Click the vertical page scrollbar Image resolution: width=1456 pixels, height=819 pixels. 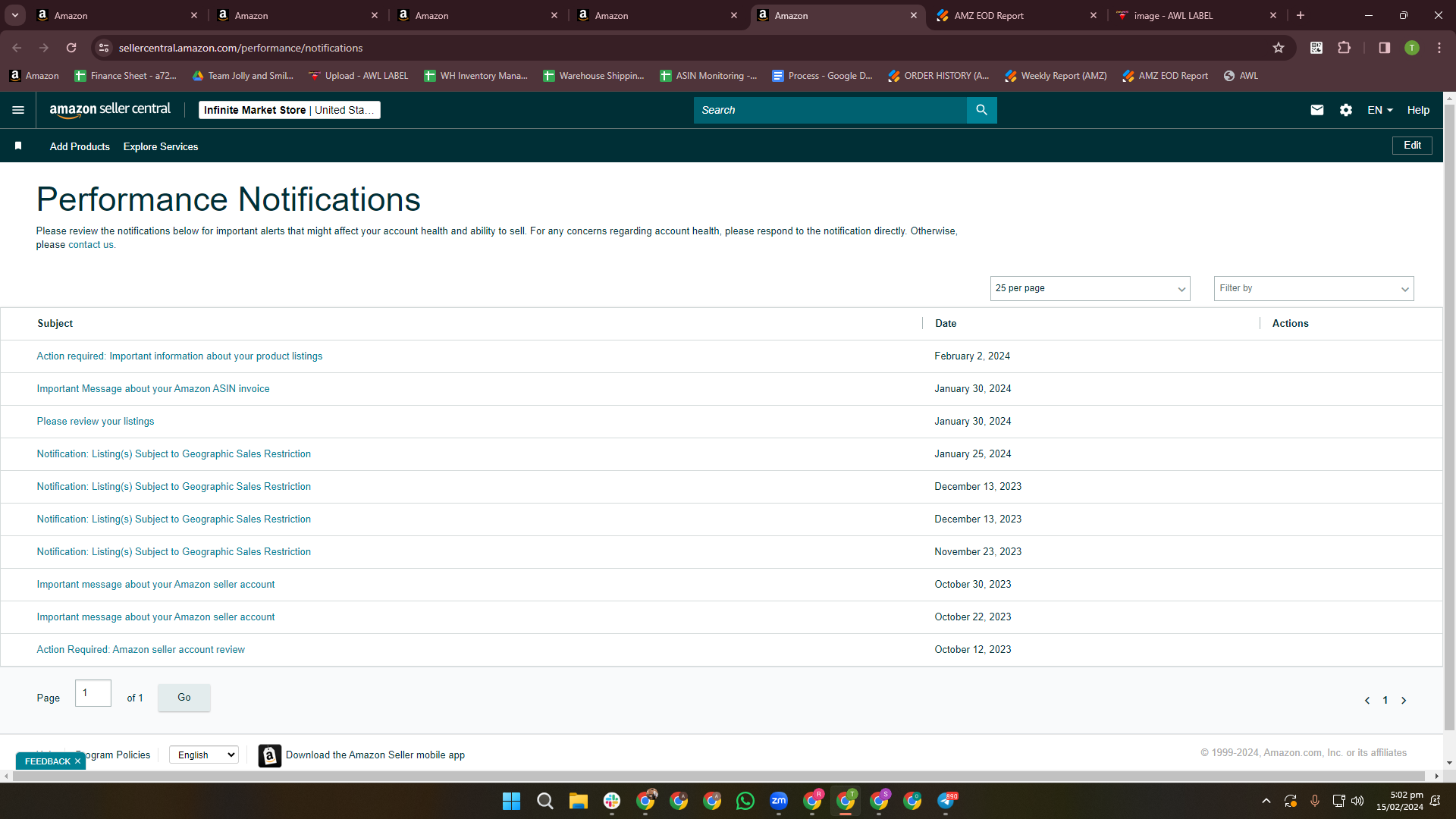(1449, 417)
